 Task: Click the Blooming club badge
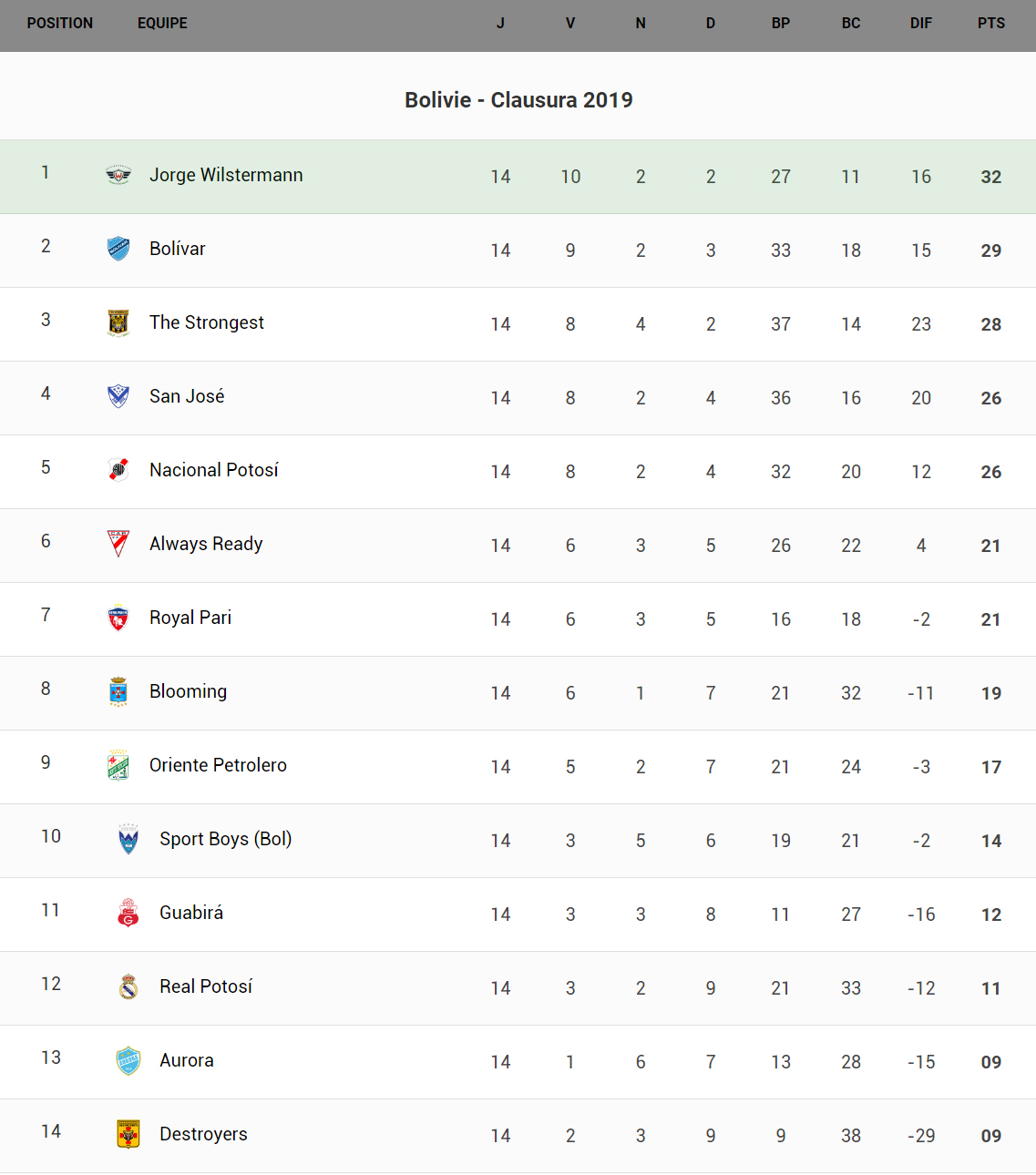click(x=118, y=691)
